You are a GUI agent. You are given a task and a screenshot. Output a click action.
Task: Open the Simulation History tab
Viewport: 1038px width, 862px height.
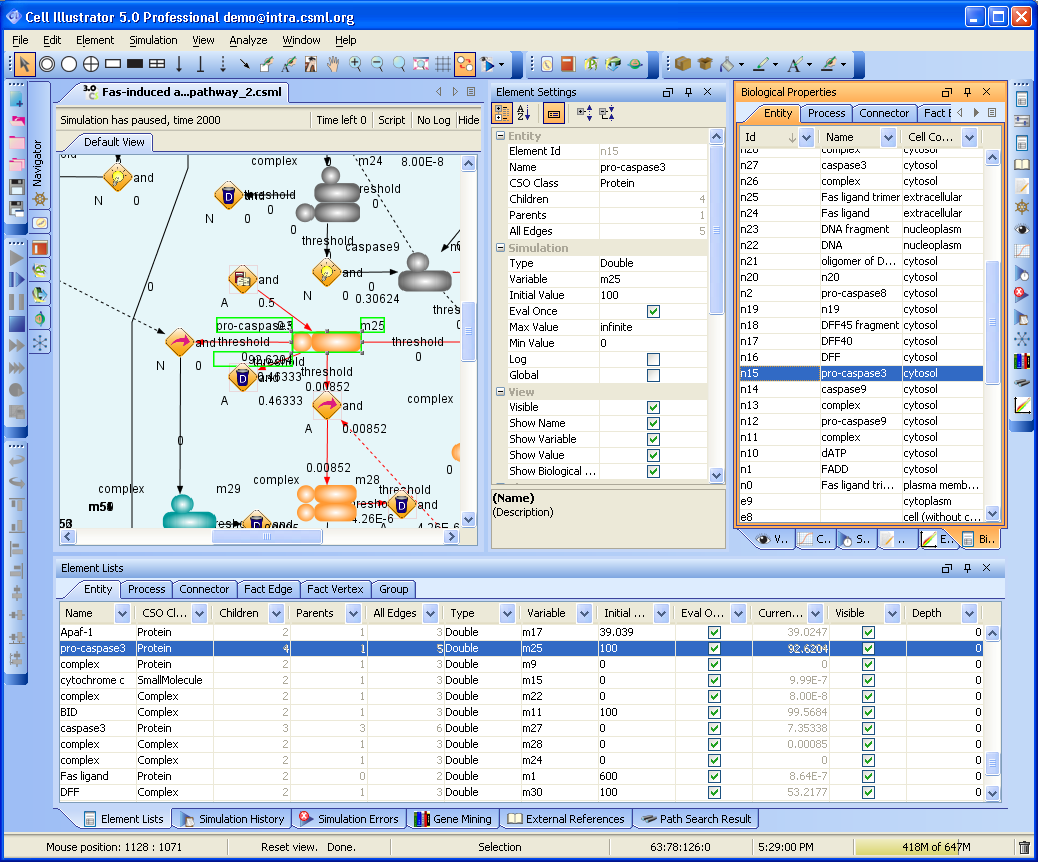(x=233, y=819)
